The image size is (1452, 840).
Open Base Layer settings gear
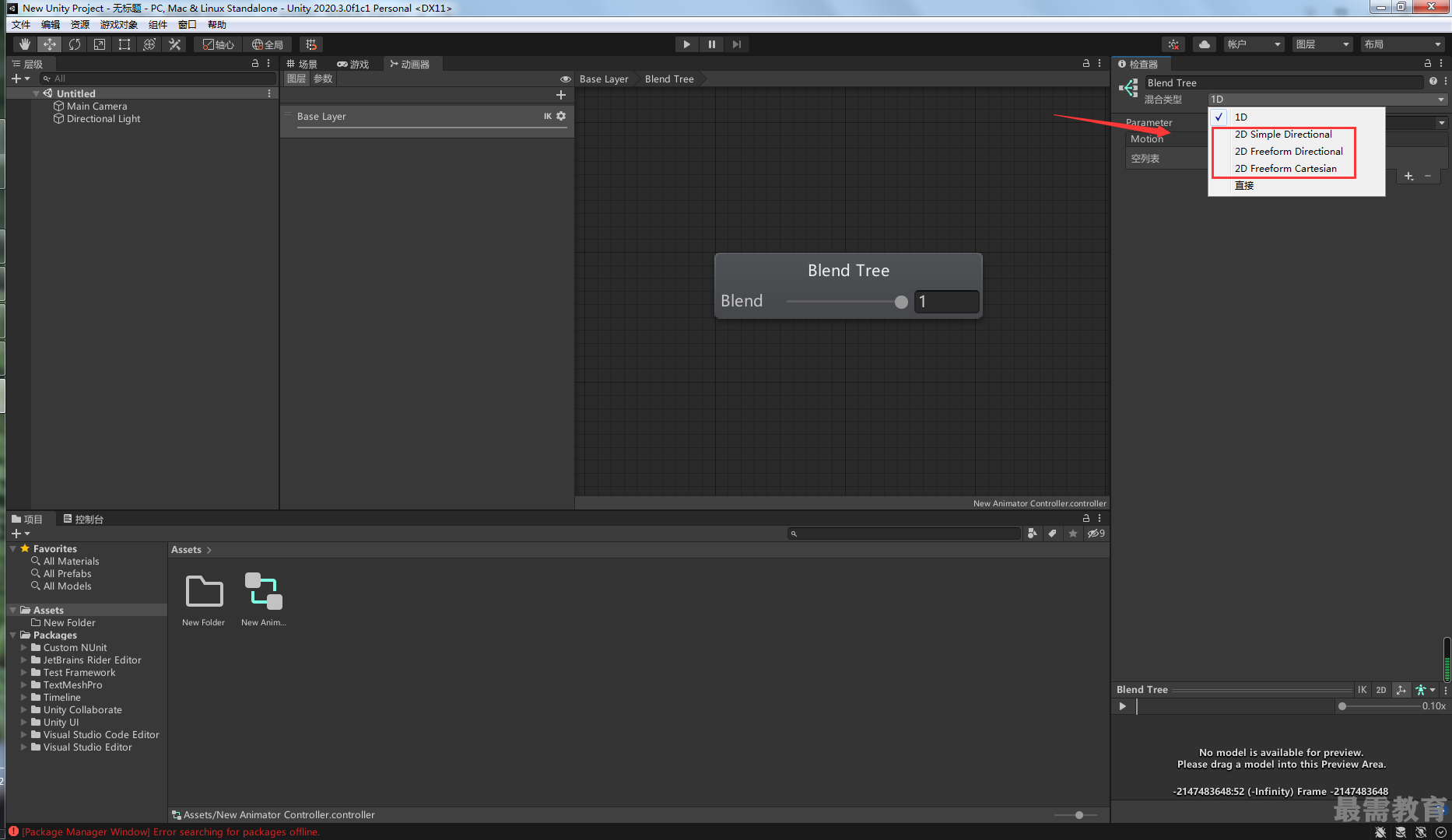point(561,116)
